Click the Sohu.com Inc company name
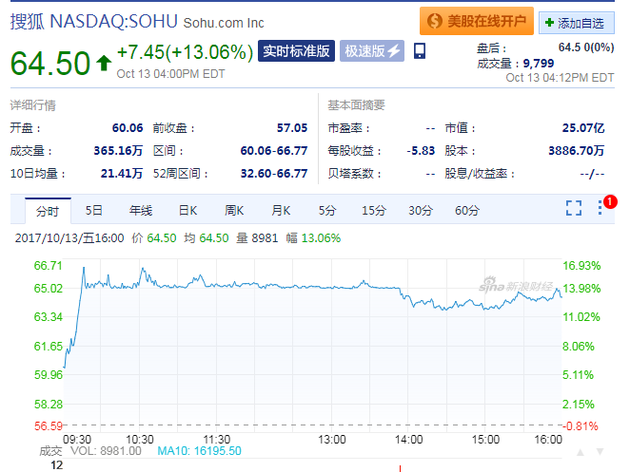The image size is (630, 472). click(224, 23)
